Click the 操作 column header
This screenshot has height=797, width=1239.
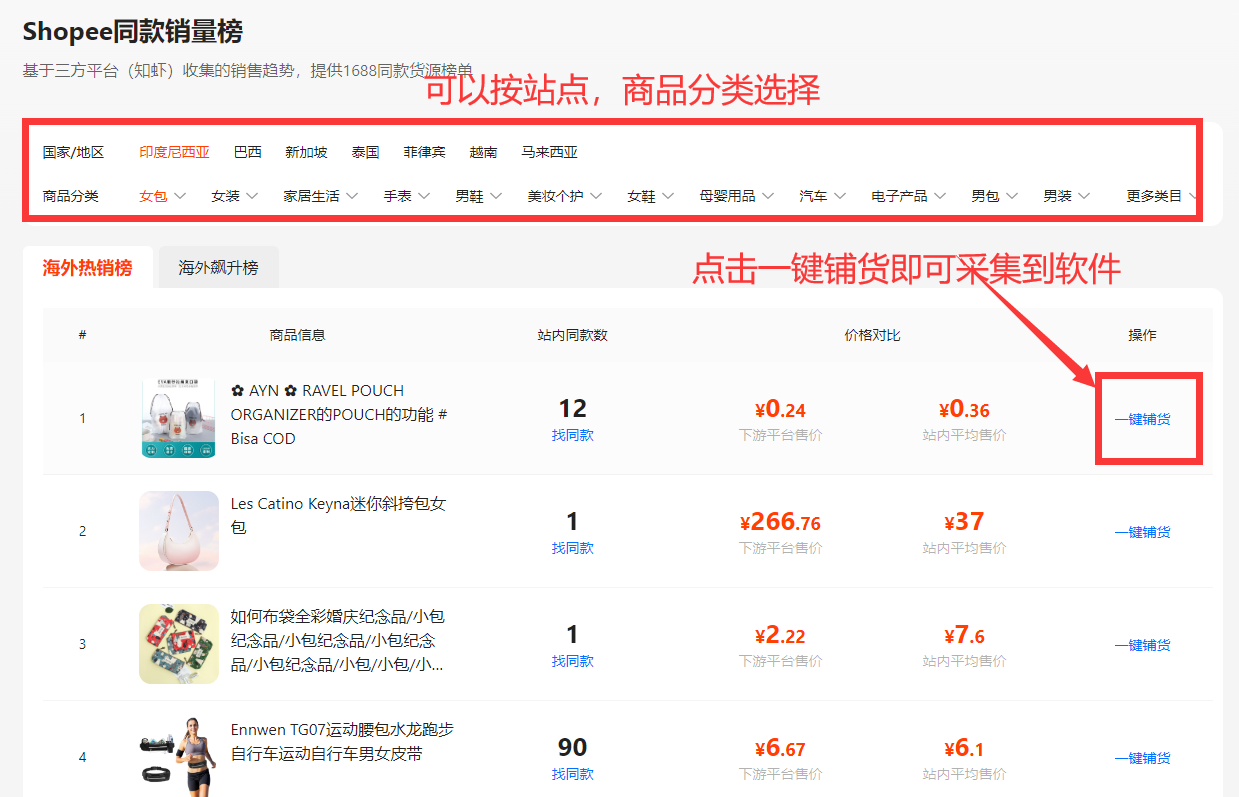click(1142, 335)
